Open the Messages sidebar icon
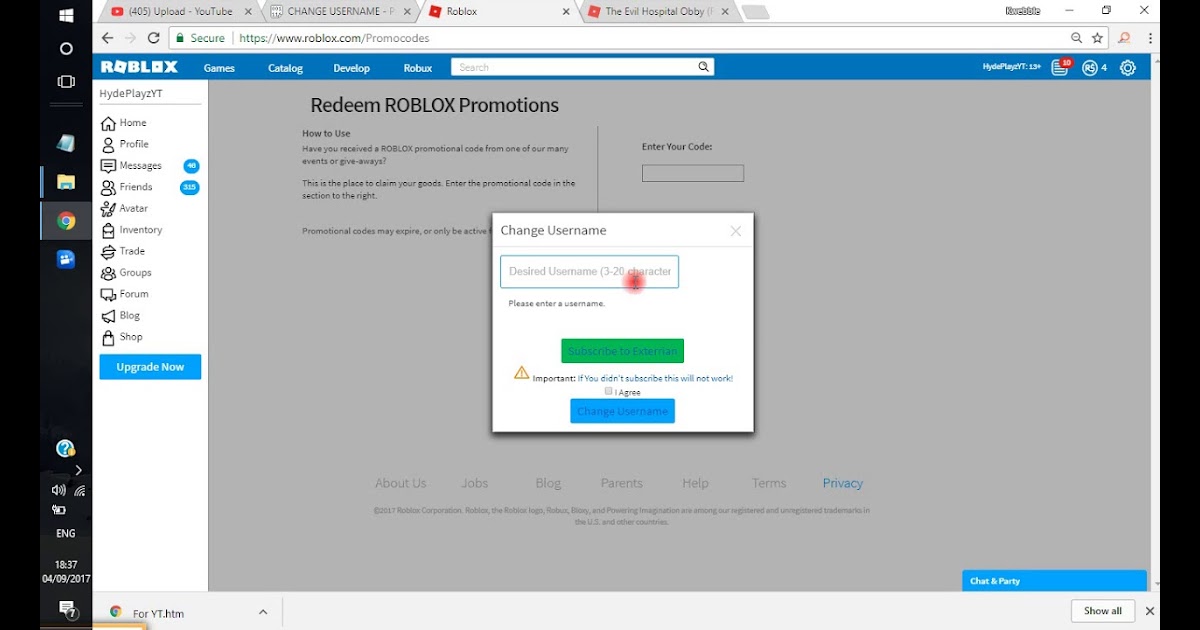The image size is (1200, 630). pyautogui.click(x=108, y=166)
